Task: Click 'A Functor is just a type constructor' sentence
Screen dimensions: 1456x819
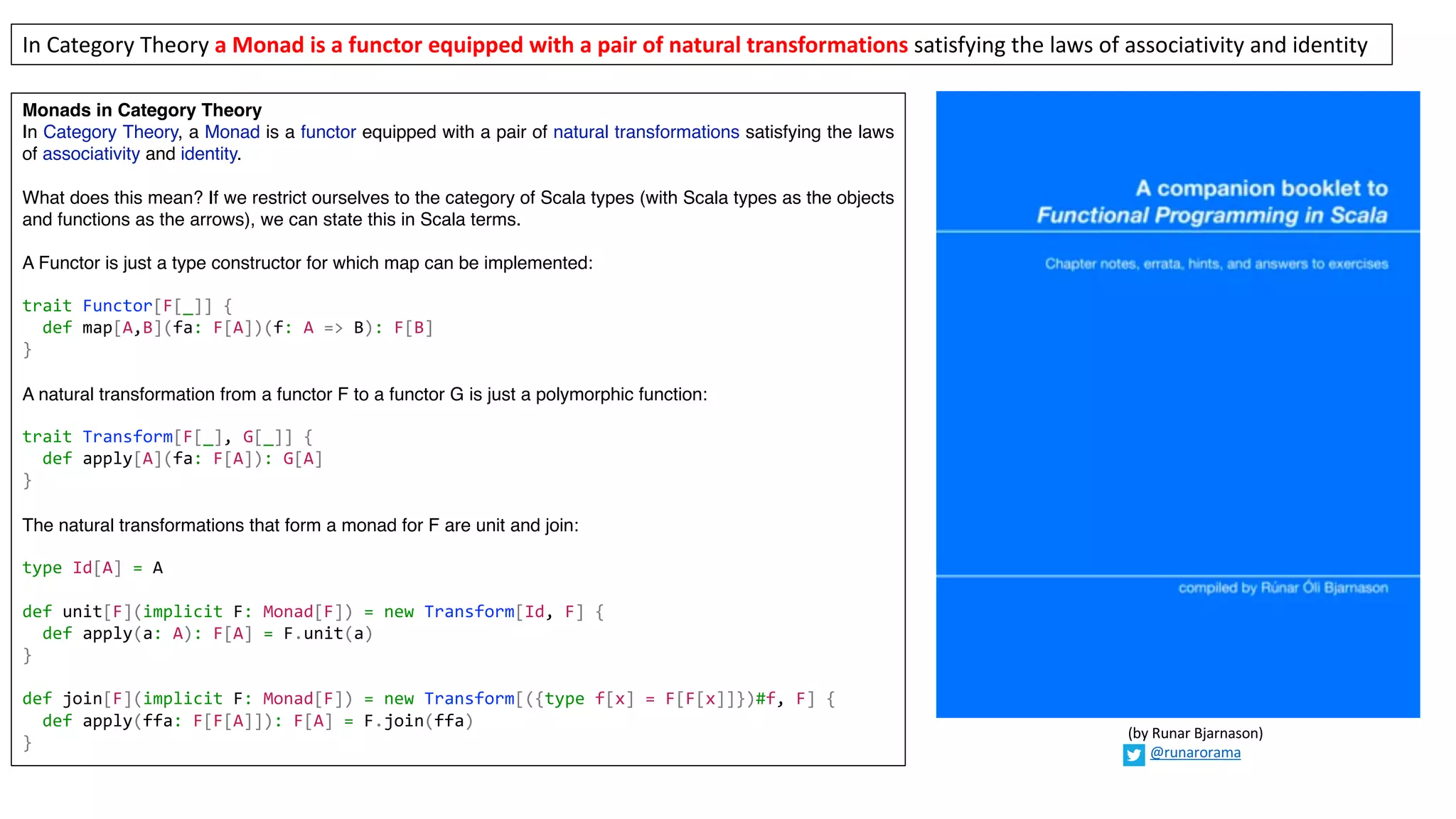Action: (308, 263)
